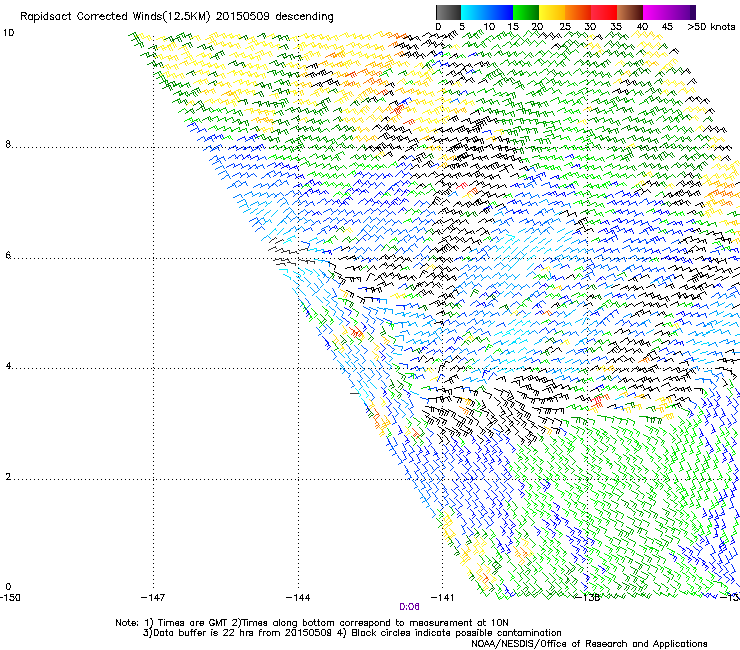Image resolution: width=740 pixels, height=650 pixels.
Task: Click the yellow 20-25 knots color segment
Action: click(552, 12)
